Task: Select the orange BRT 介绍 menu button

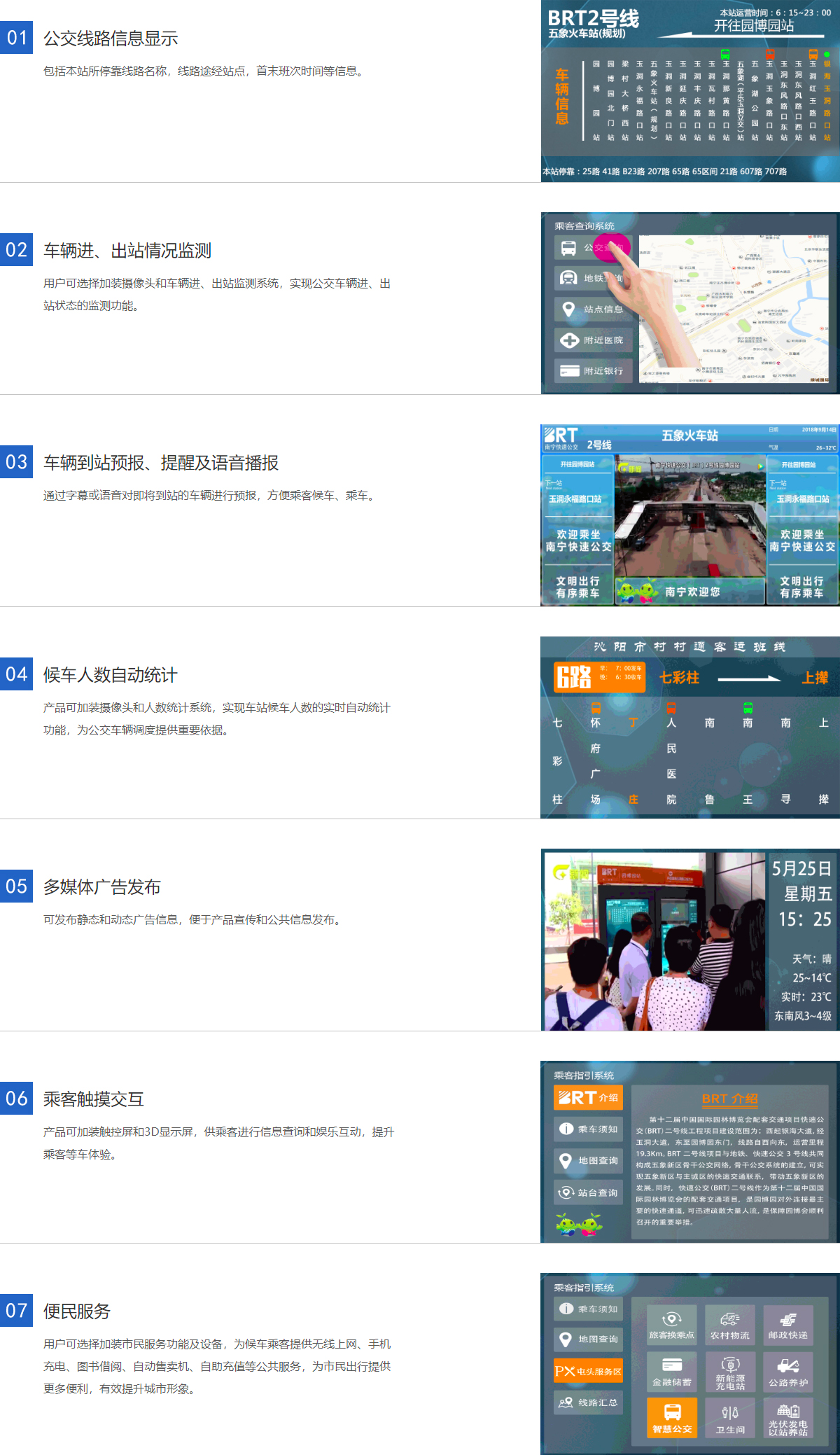Action: [588, 1097]
